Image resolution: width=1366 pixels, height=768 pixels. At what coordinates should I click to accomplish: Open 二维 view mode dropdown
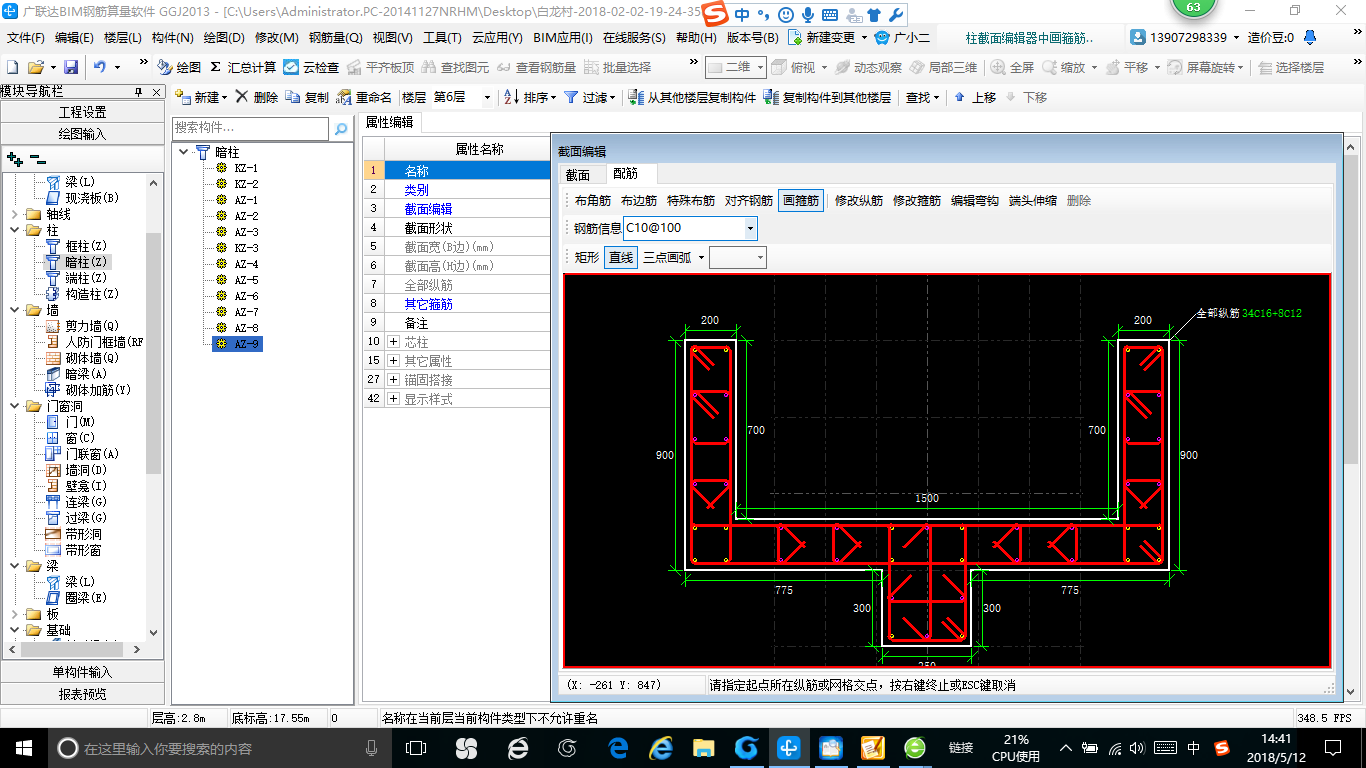[x=760, y=67]
